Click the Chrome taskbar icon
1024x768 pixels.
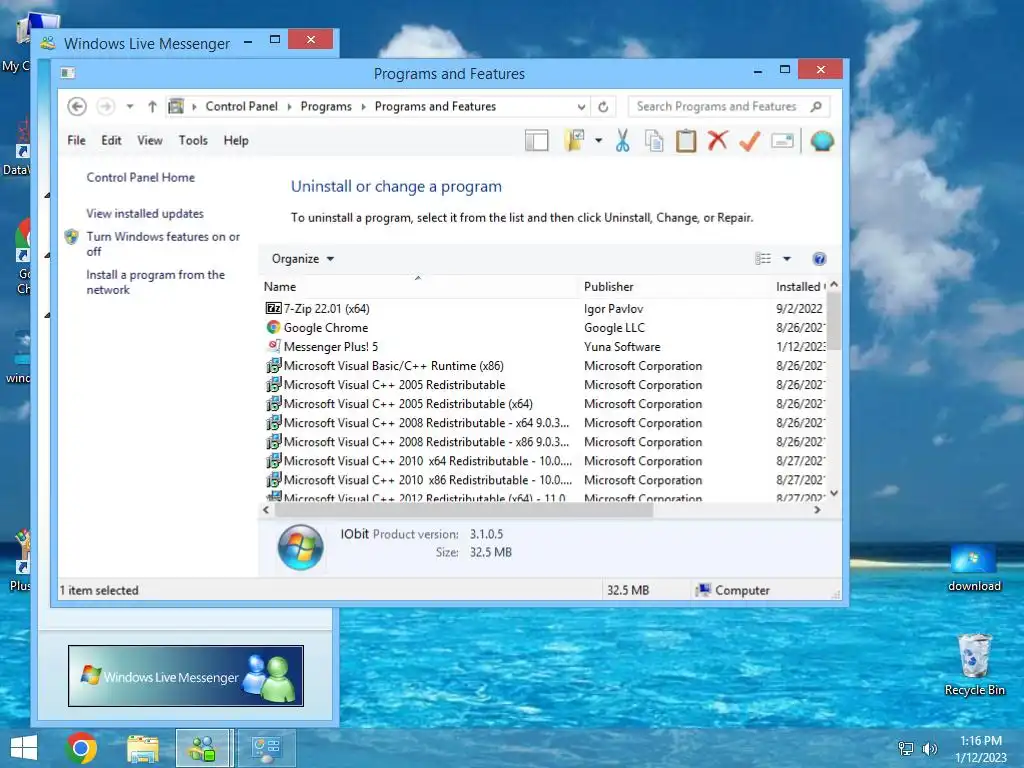point(82,748)
